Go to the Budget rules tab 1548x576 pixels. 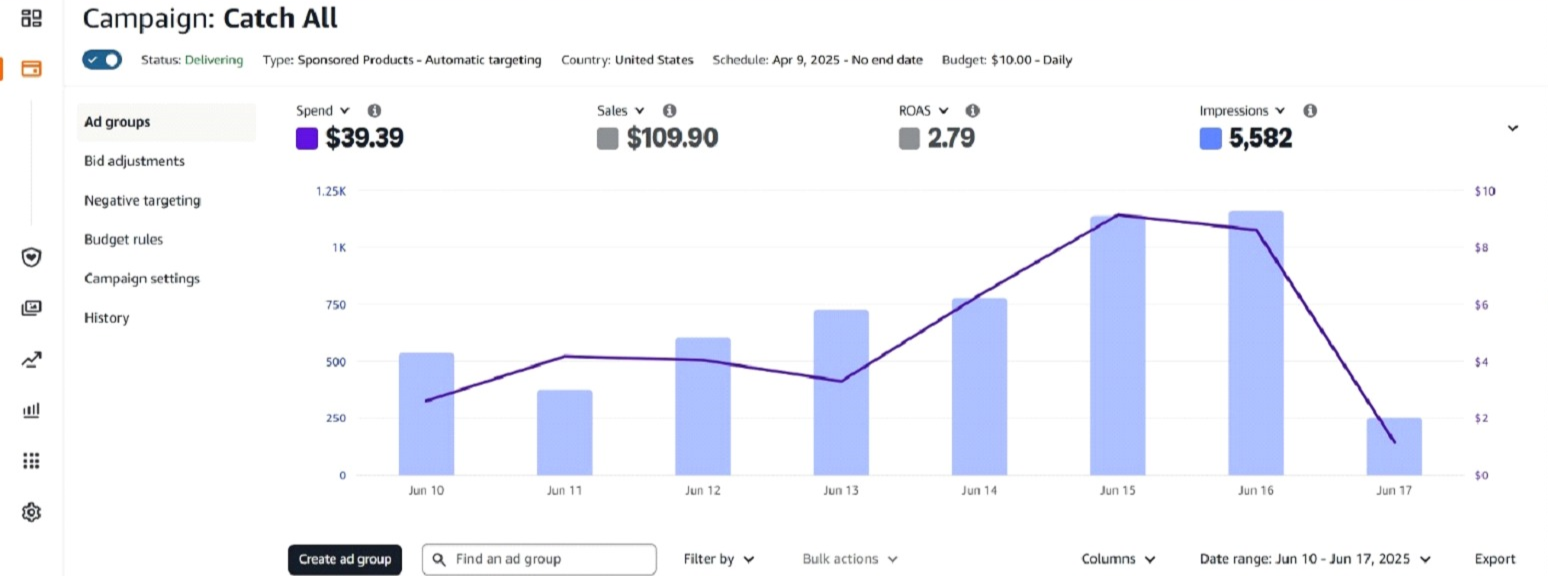[123, 239]
